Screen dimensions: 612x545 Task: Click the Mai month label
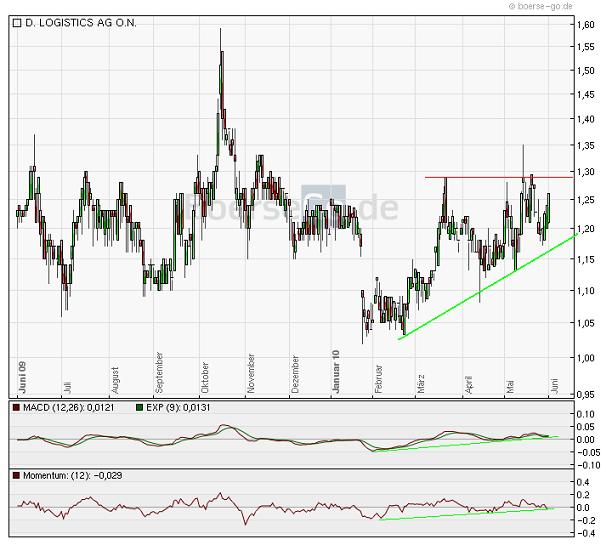(510, 387)
